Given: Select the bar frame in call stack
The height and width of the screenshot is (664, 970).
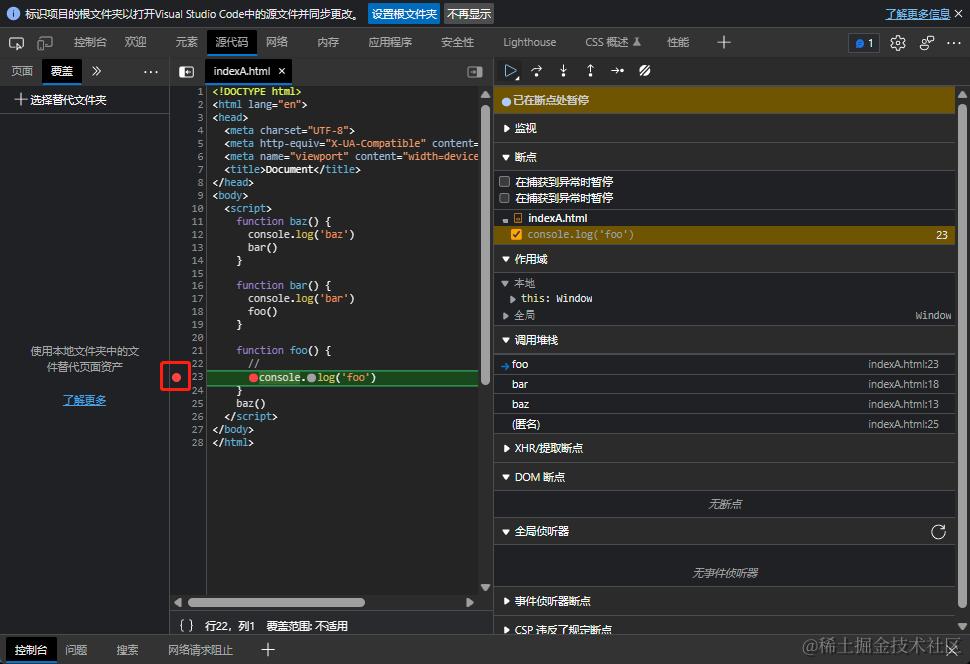Looking at the screenshot, I should (x=520, y=384).
